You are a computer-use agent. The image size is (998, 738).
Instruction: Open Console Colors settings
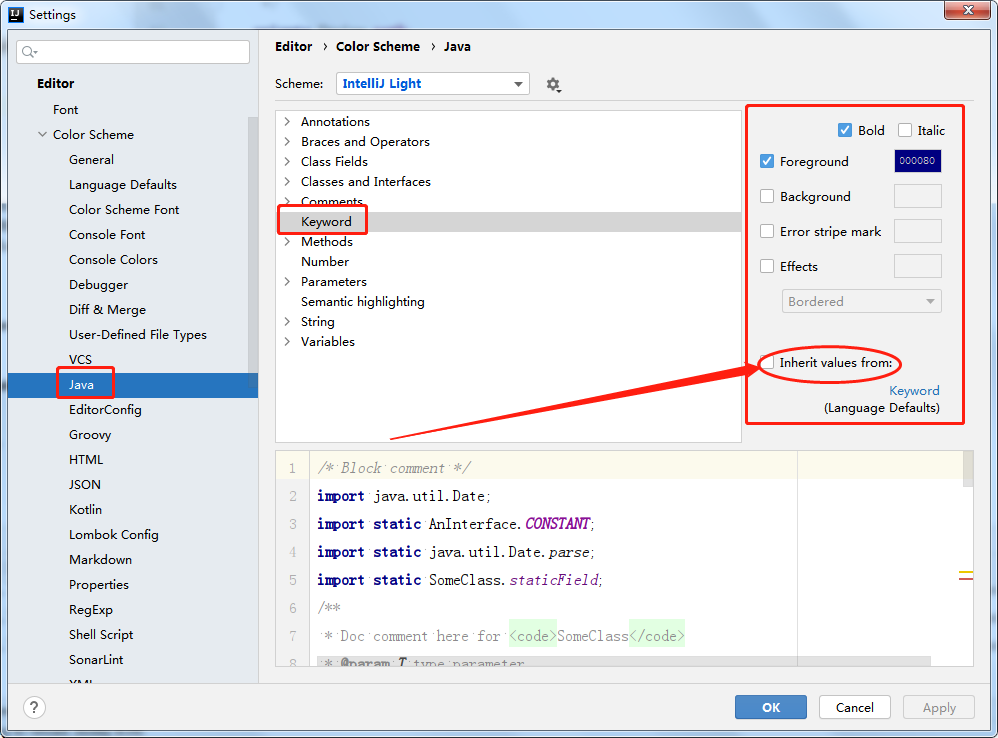click(113, 260)
